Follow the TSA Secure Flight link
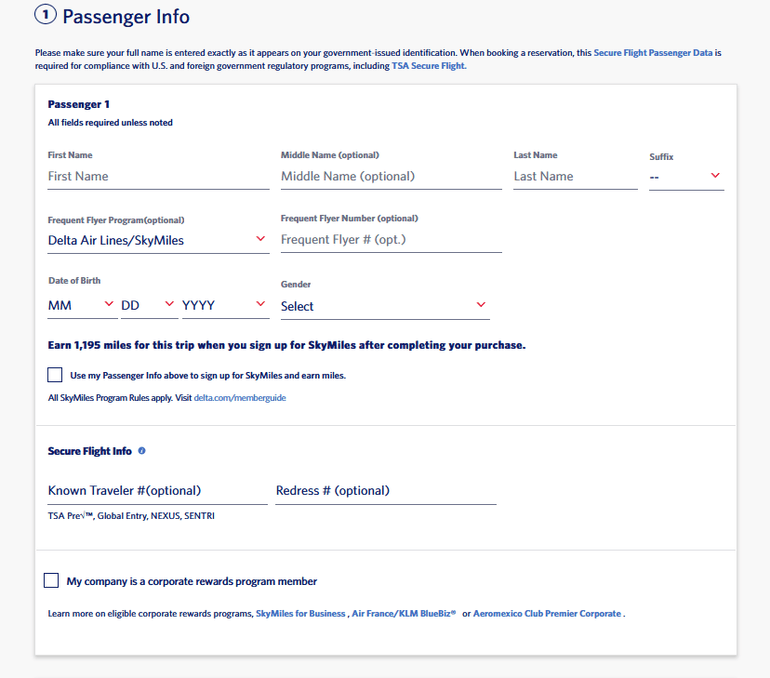Image resolution: width=770 pixels, height=678 pixels. click(429, 66)
